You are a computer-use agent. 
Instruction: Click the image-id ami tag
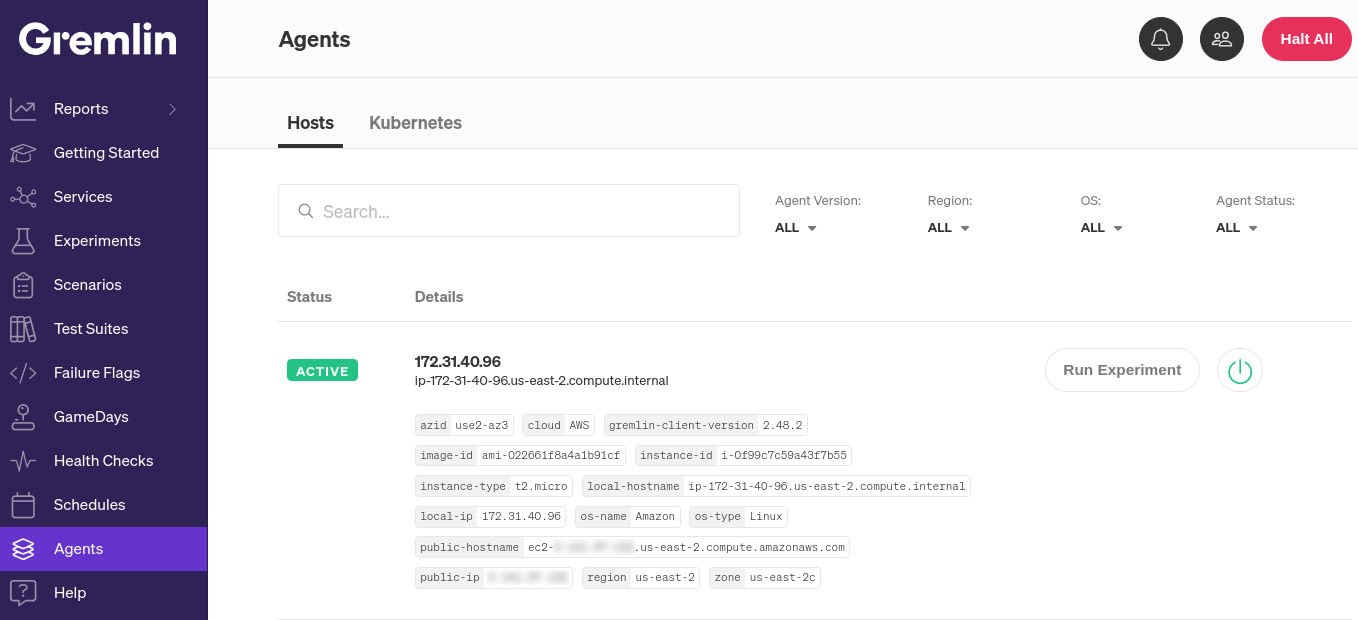(x=520, y=456)
